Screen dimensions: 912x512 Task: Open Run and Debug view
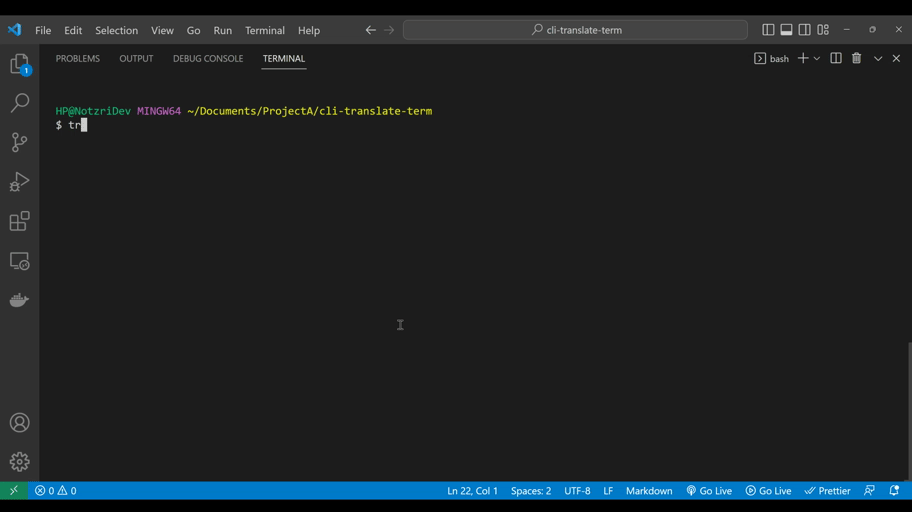pyautogui.click(x=19, y=182)
